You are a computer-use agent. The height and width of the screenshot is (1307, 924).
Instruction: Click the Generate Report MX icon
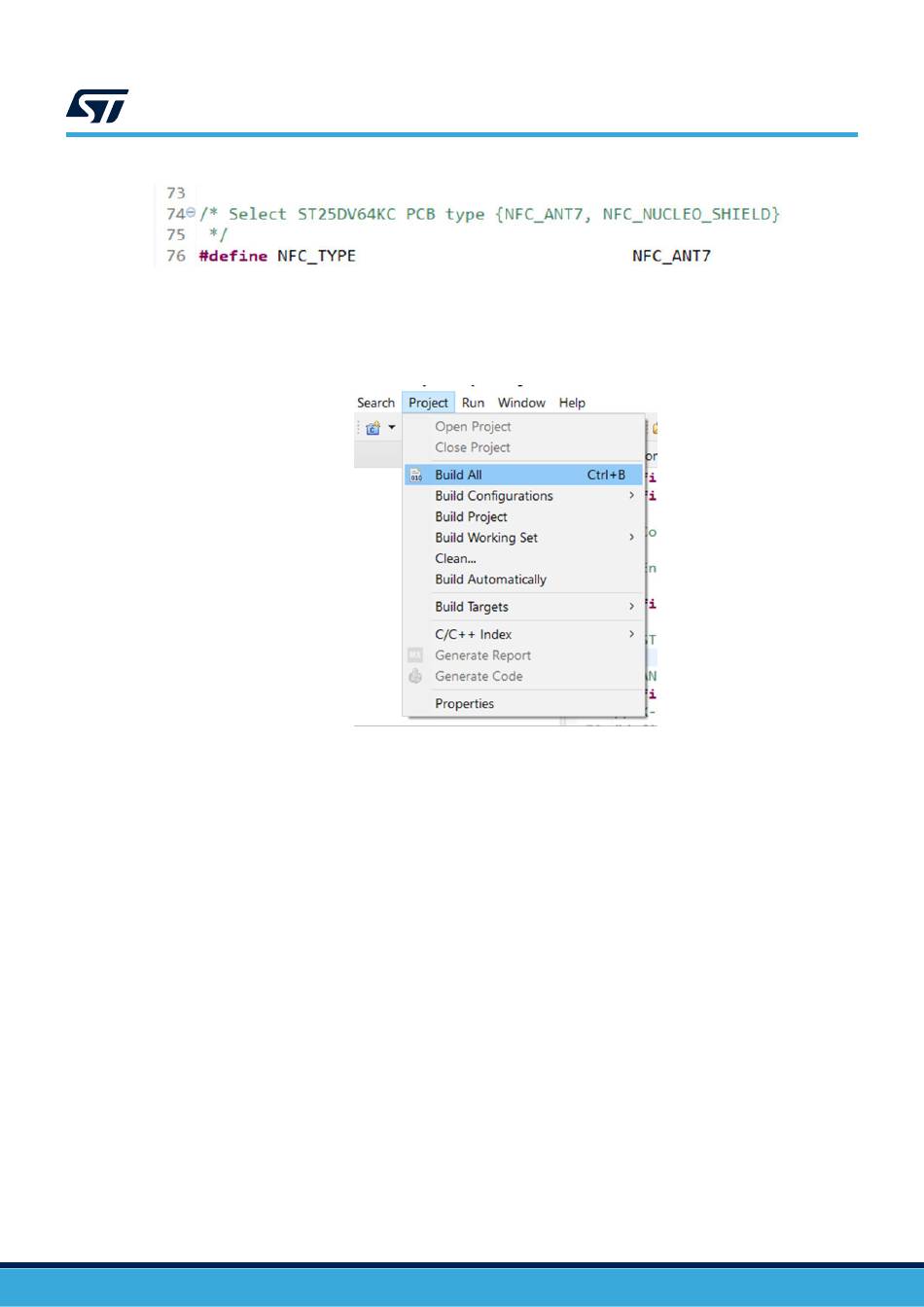click(x=415, y=655)
